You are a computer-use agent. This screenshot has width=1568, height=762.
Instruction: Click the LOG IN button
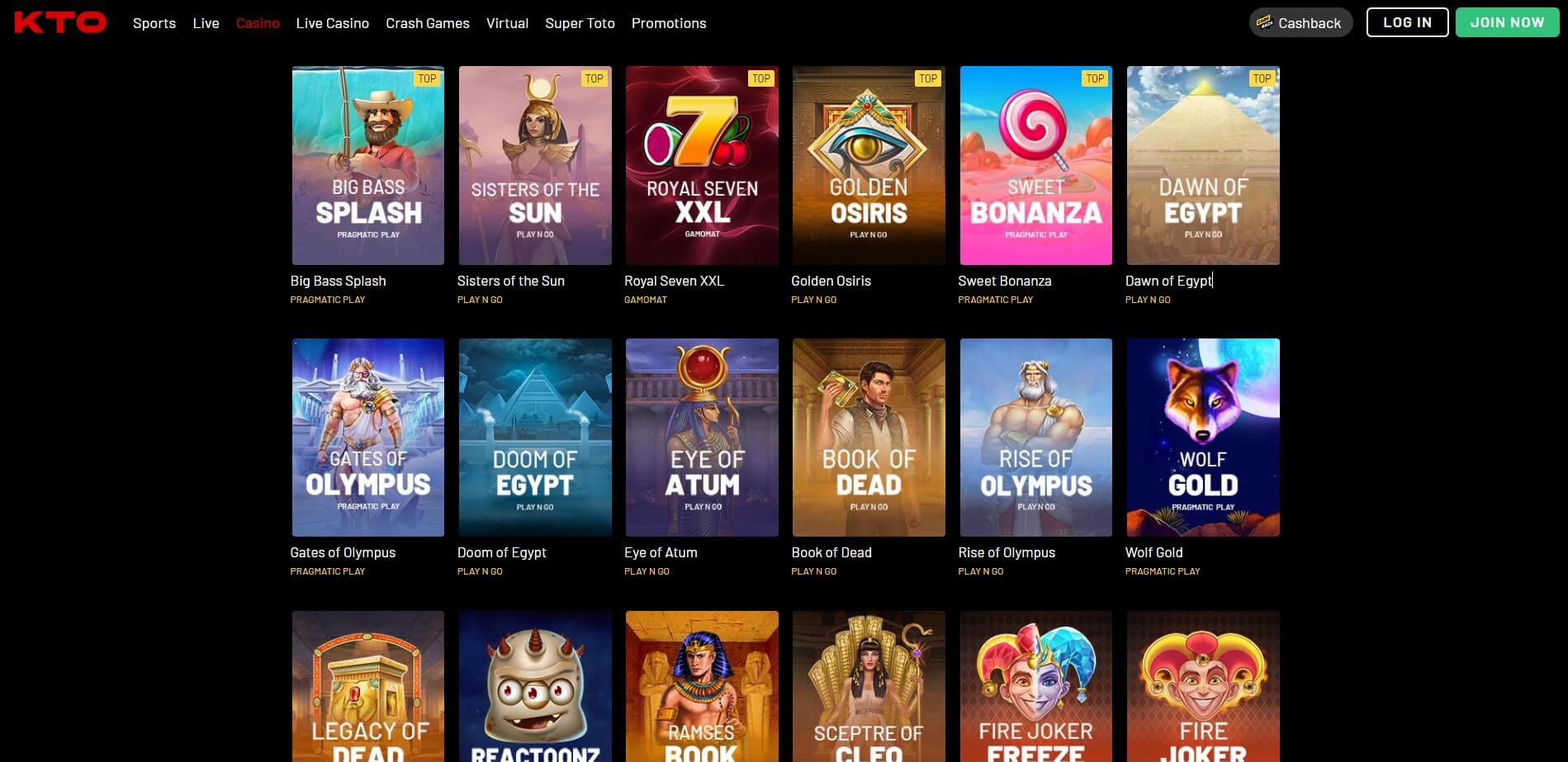point(1407,22)
